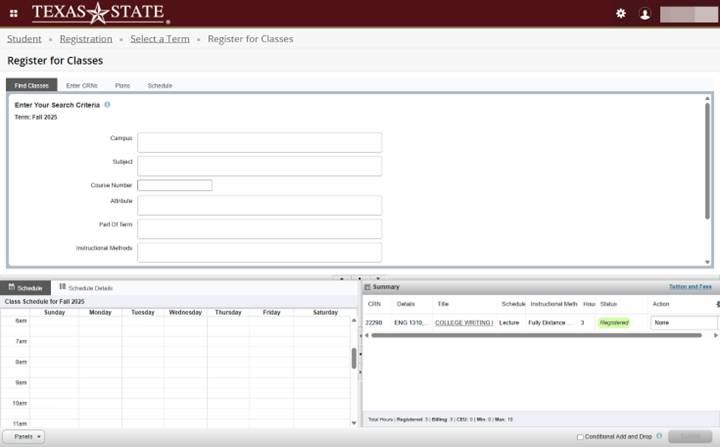720x447 pixels.
Task: Click the Course Number input field
Action: tap(175, 185)
